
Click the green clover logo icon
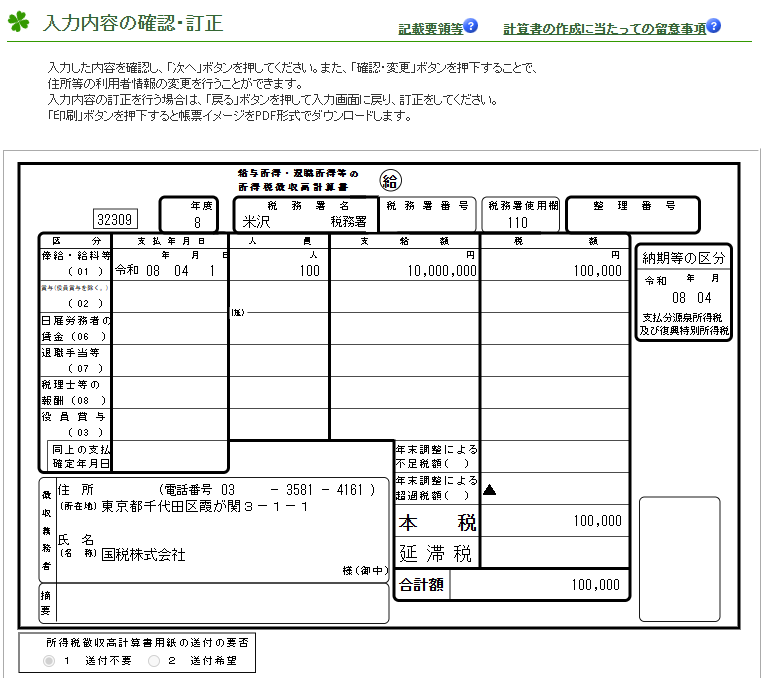18,21
